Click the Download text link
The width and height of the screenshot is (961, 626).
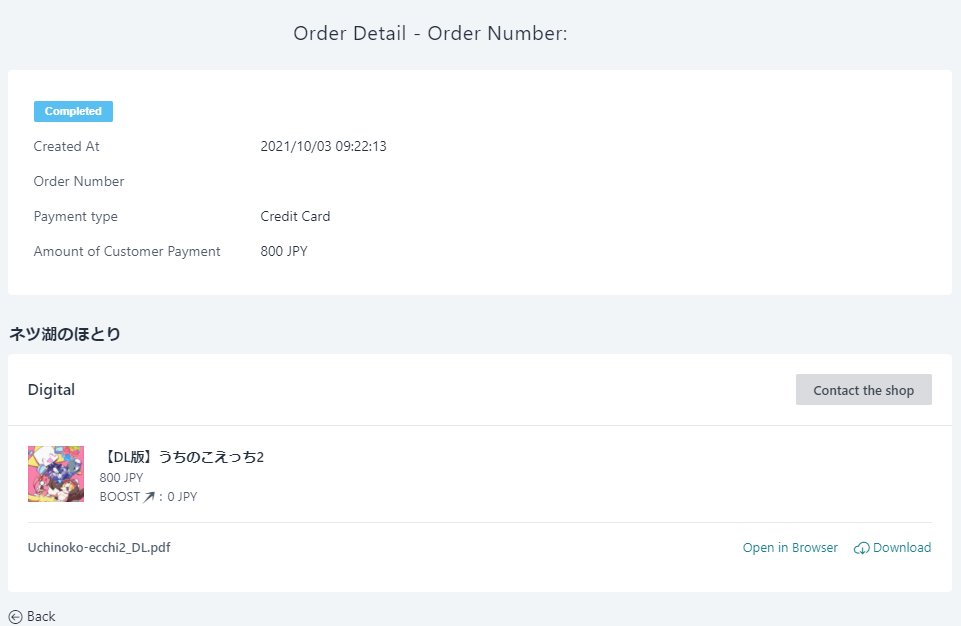point(902,548)
